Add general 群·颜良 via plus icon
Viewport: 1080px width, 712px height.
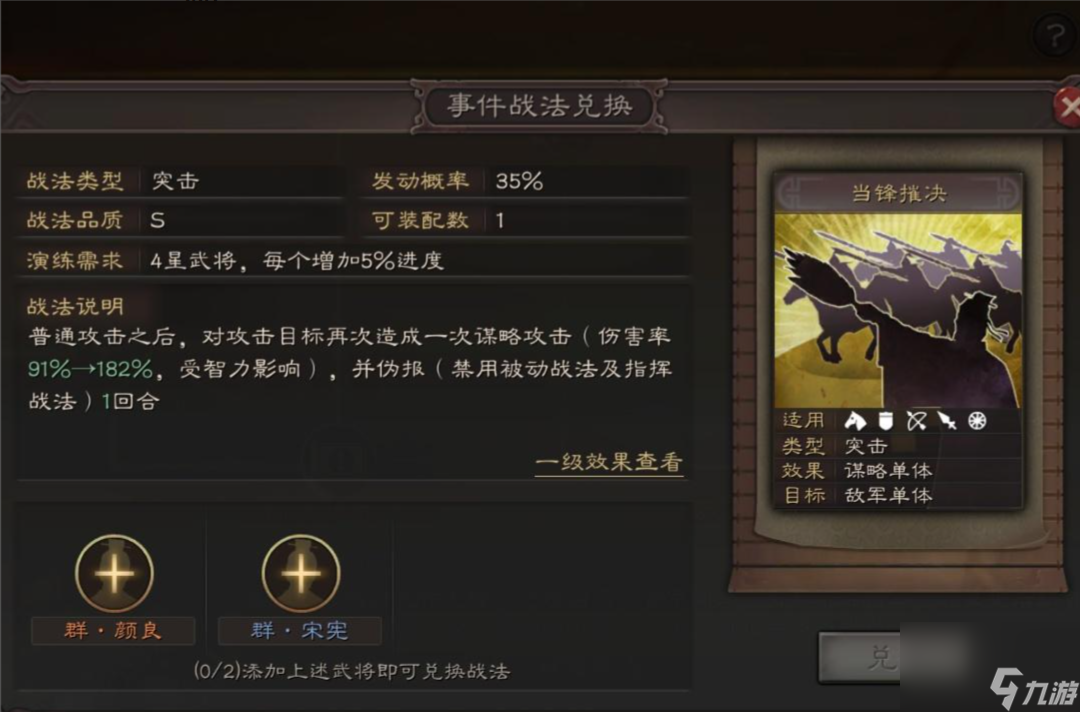coord(114,573)
